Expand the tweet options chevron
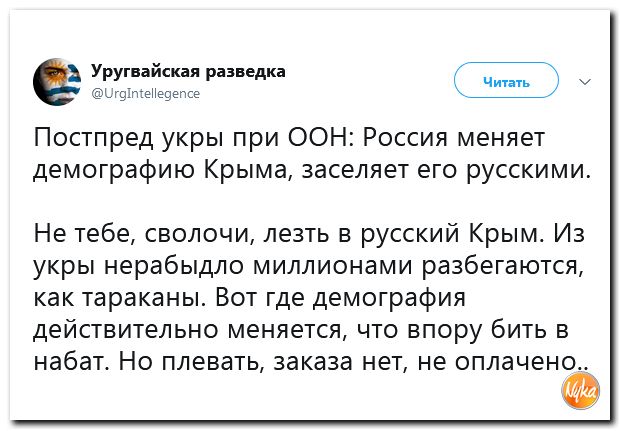This screenshot has width=621, height=431. coord(585,82)
